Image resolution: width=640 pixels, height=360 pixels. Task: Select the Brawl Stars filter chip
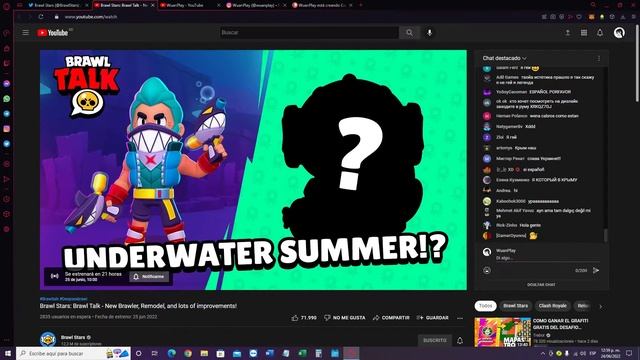click(516, 306)
